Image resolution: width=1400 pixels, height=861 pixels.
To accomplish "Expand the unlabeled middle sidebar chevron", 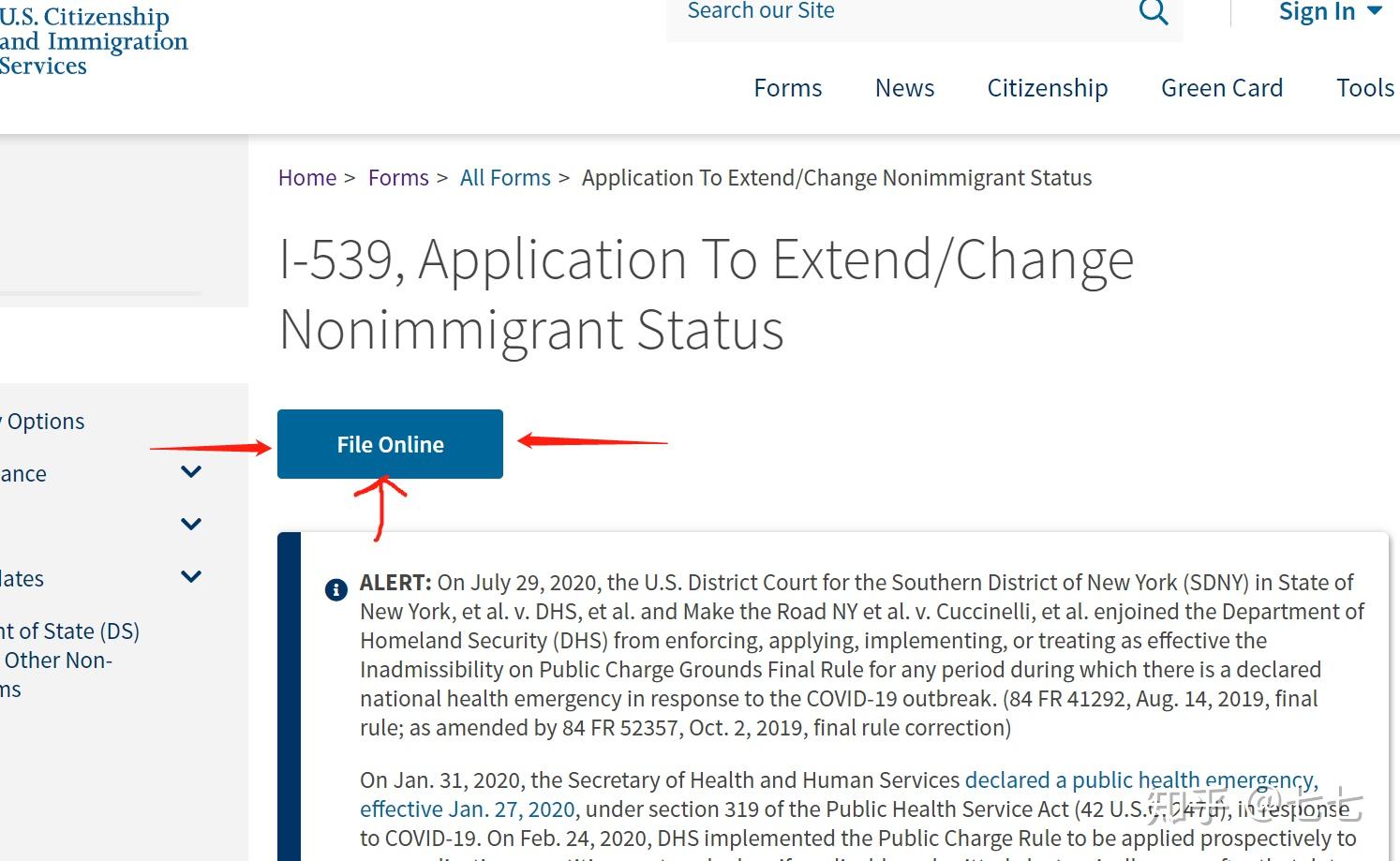I will [191, 525].
